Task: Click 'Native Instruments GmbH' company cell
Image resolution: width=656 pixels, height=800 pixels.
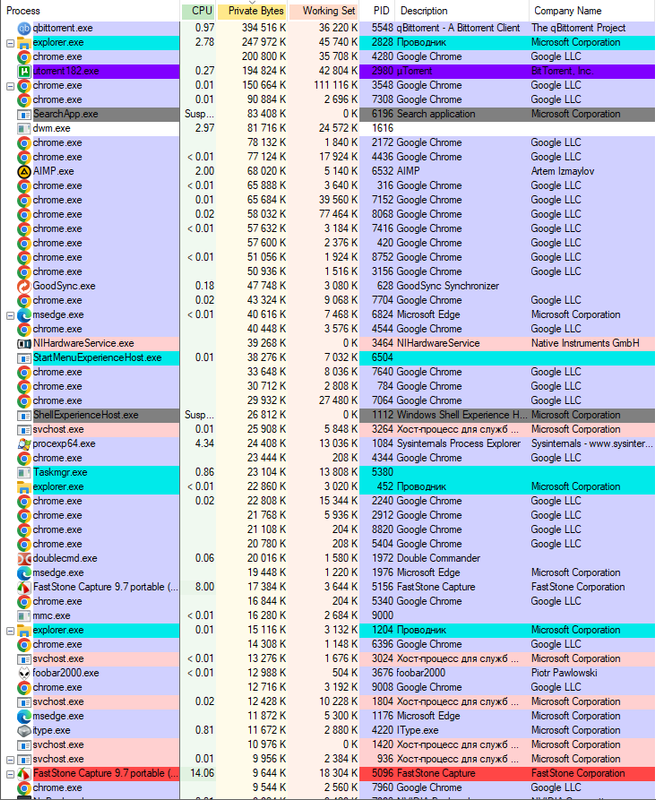Action: 585,343
